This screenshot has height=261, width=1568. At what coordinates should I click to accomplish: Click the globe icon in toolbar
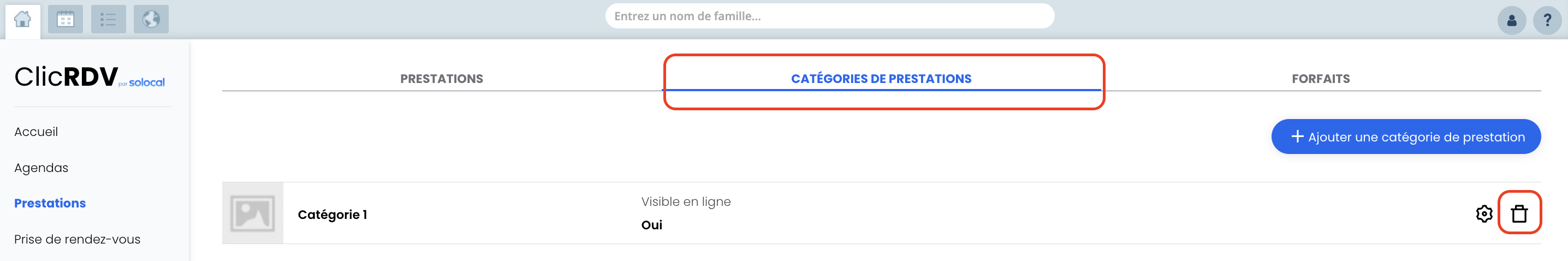[151, 20]
